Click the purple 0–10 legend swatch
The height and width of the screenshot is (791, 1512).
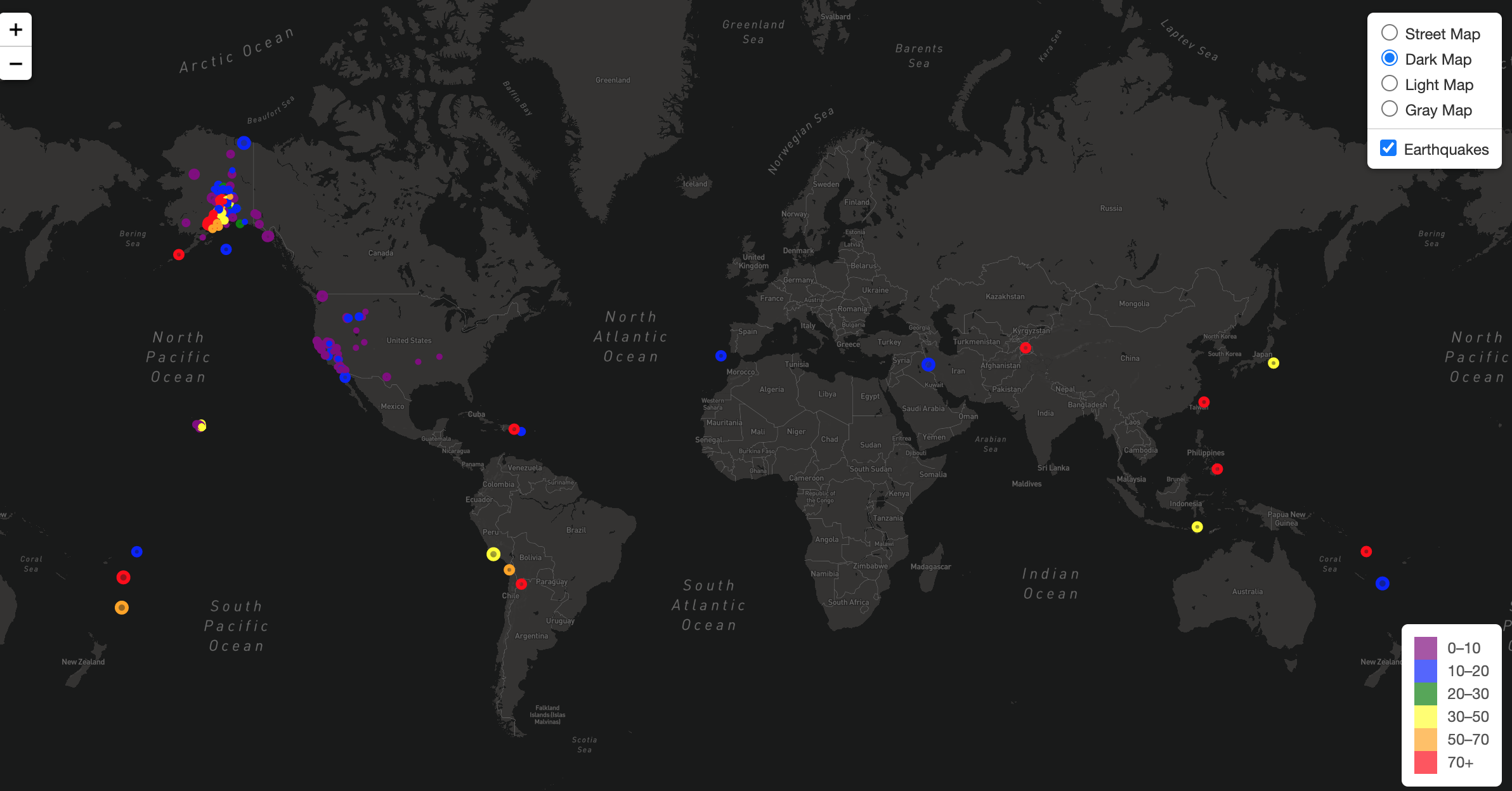pyautogui.click(x=1424, y=648)
